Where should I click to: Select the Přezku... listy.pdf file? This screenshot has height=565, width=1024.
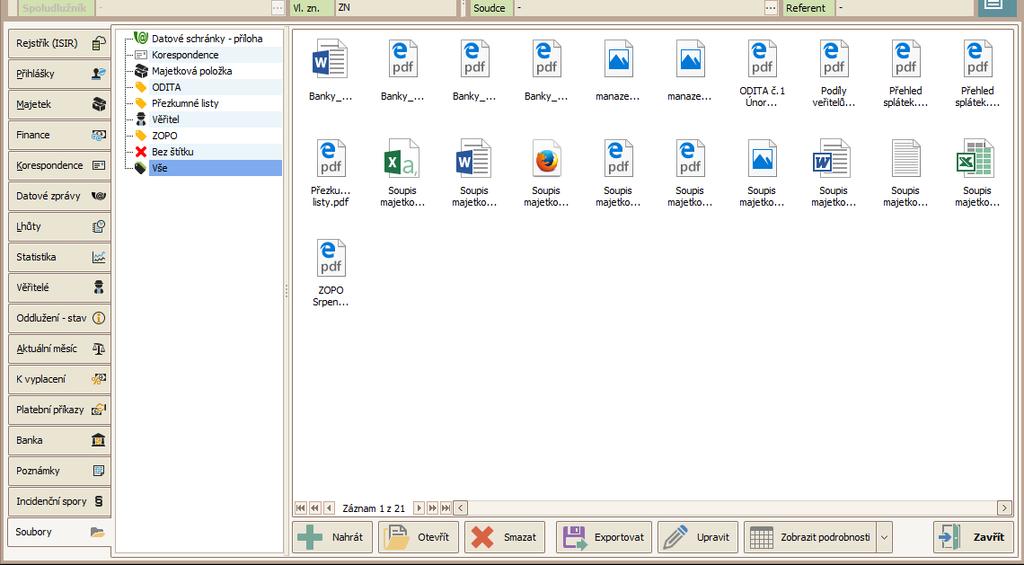[x=330, y=173]
